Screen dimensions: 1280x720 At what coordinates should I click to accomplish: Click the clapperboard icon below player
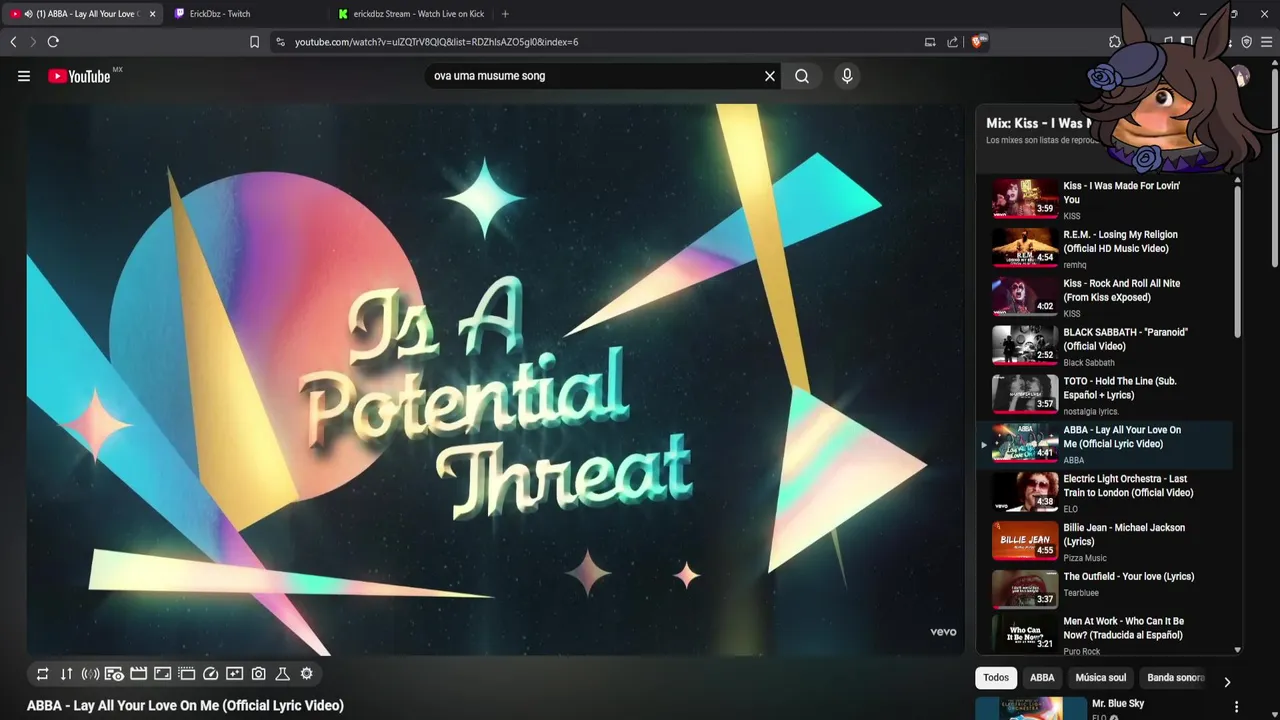(x=138, y=674)
